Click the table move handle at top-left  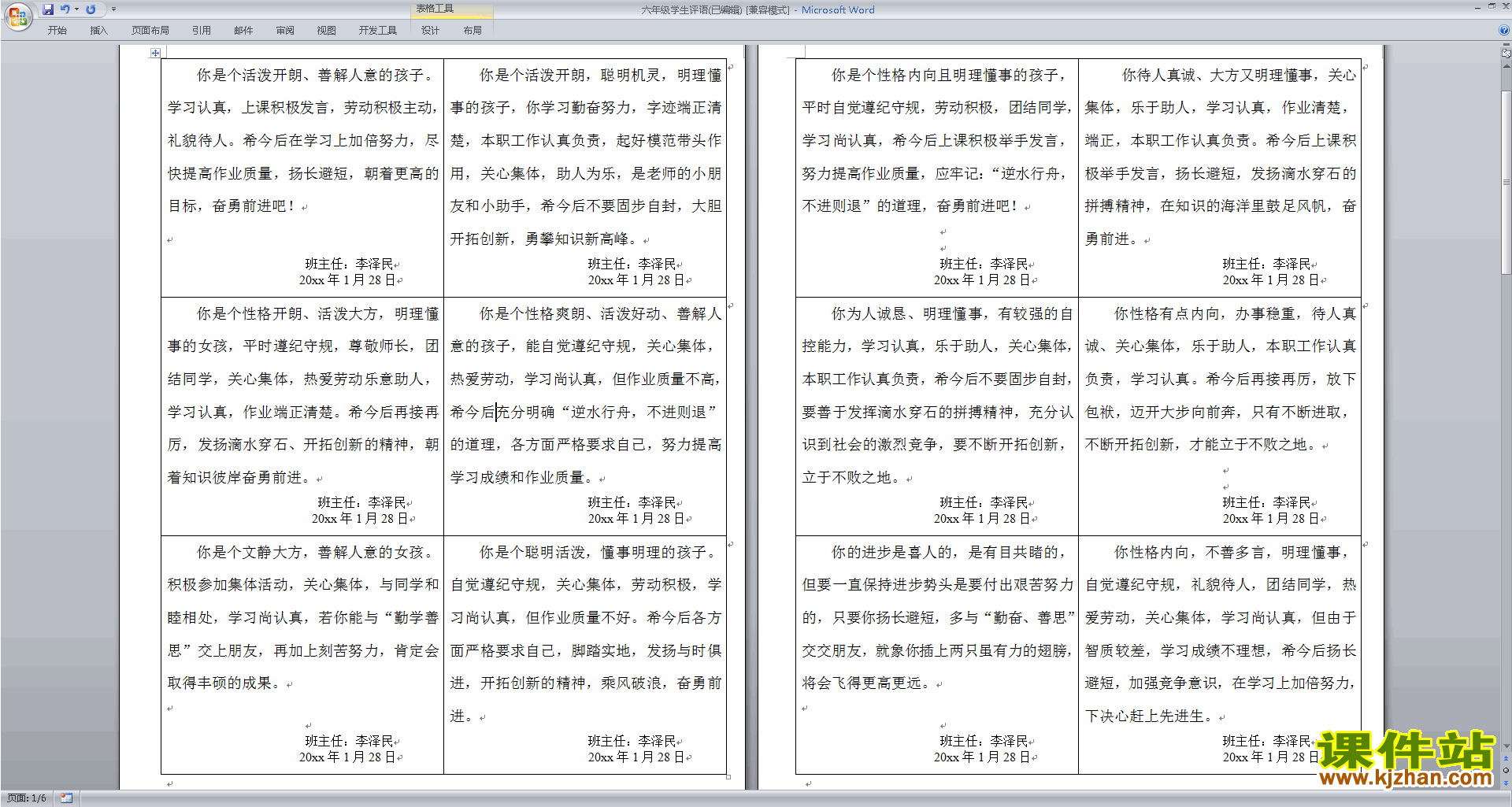click(155, 53)
